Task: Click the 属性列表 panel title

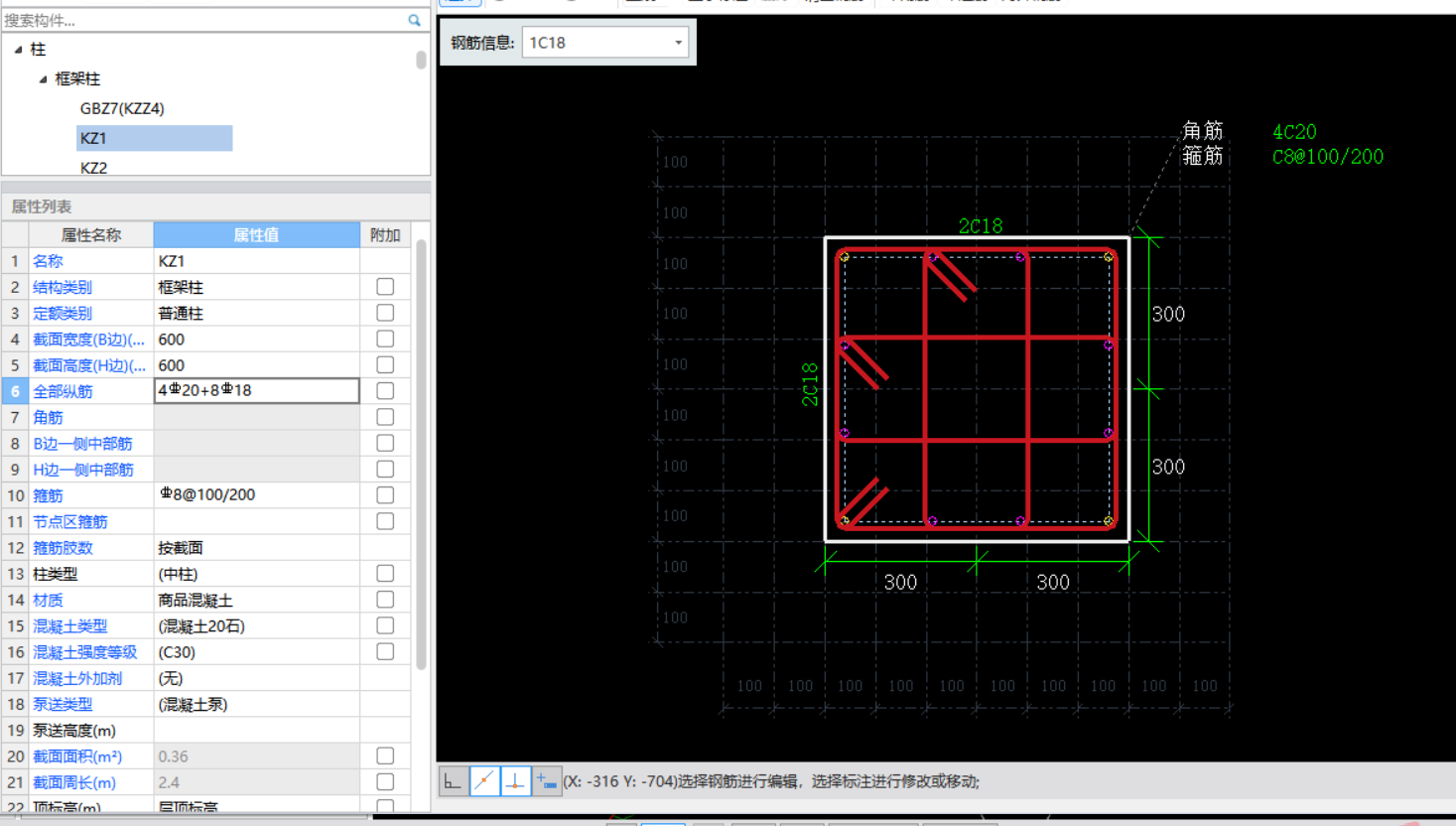Action: point(41,206)
